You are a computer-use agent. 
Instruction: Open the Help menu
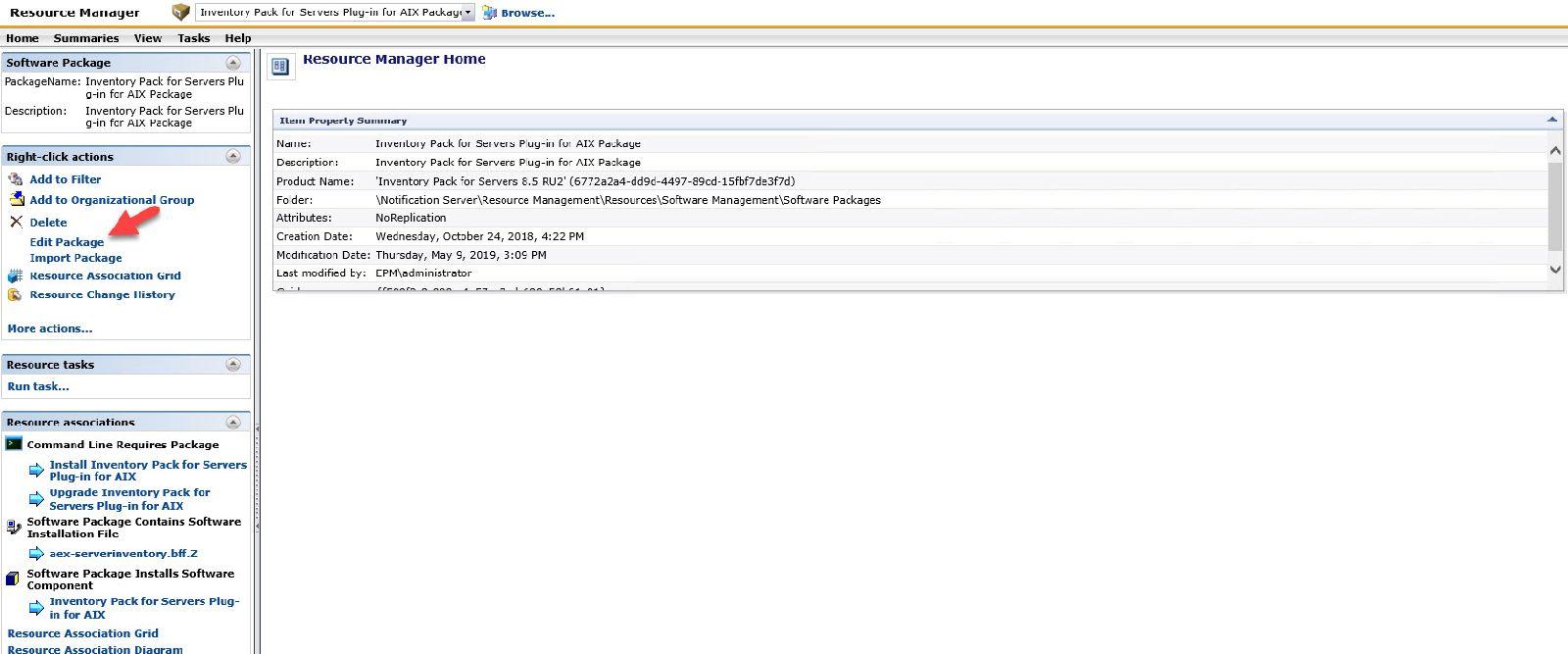pyautogui.click(x=238, y=38)
